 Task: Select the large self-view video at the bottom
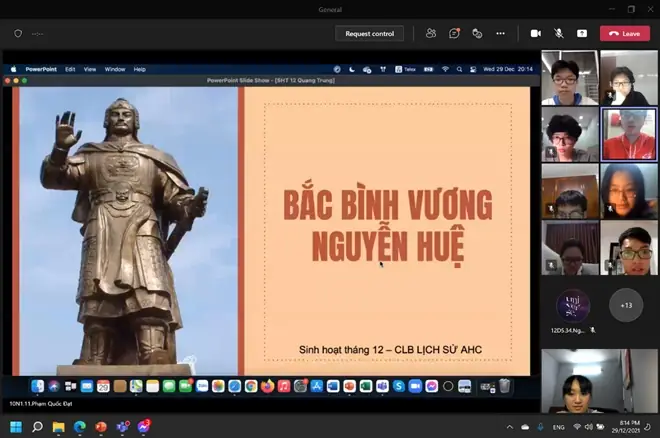(x=599, y=381)
